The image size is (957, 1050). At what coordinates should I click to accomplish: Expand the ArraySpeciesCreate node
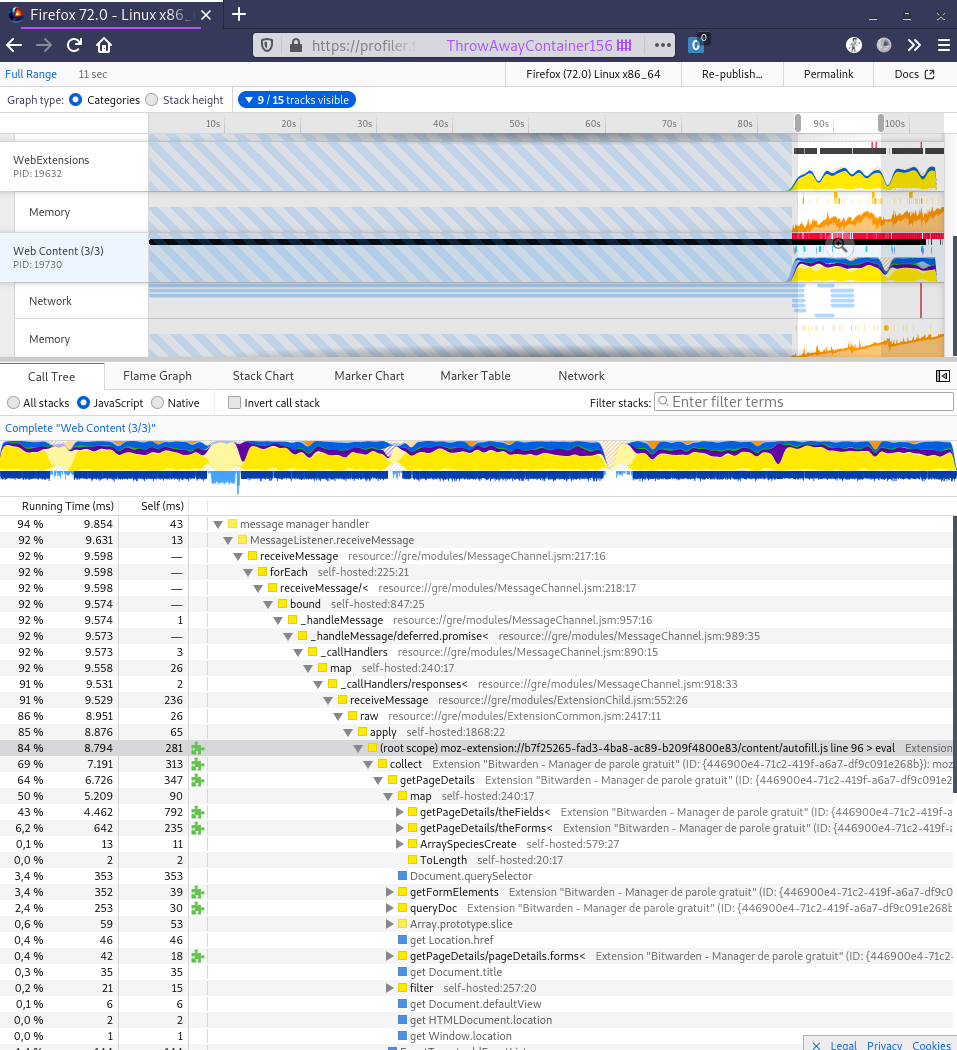point(400,844)
